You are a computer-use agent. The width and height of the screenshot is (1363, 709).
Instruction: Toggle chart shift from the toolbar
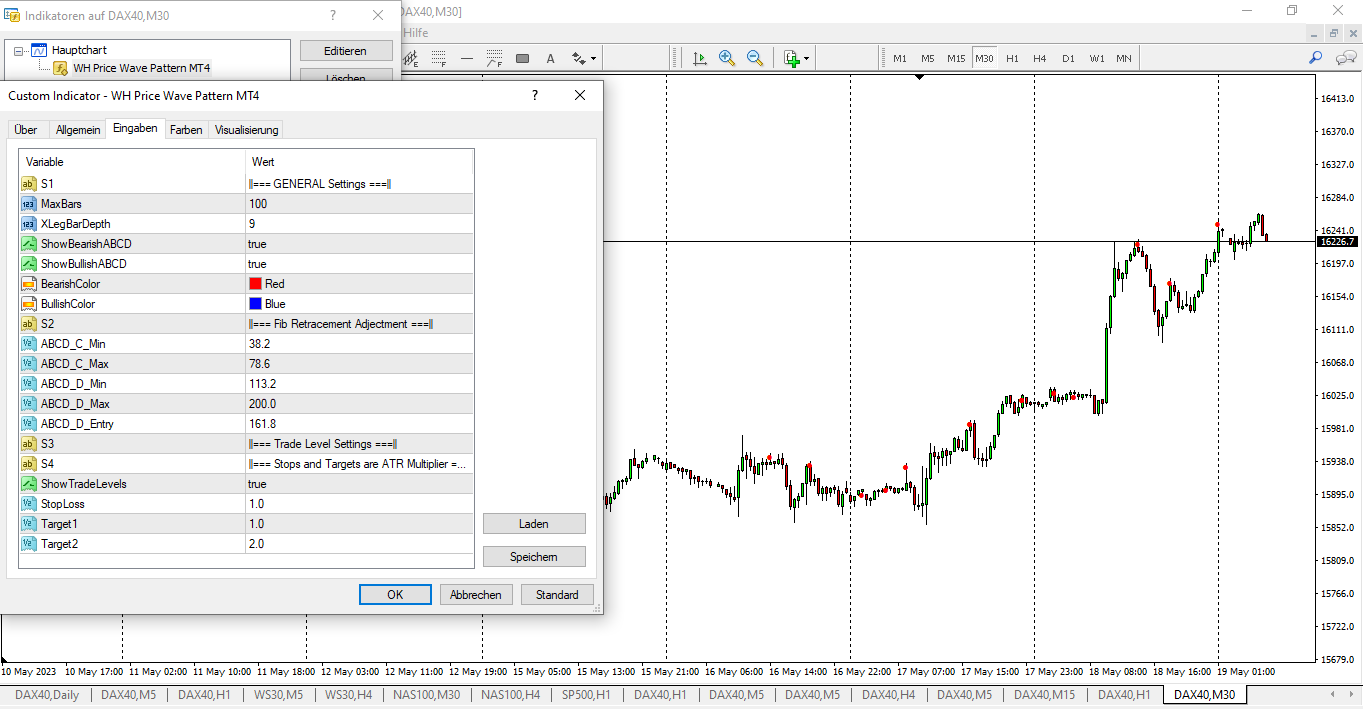click(x=699, y=58)
